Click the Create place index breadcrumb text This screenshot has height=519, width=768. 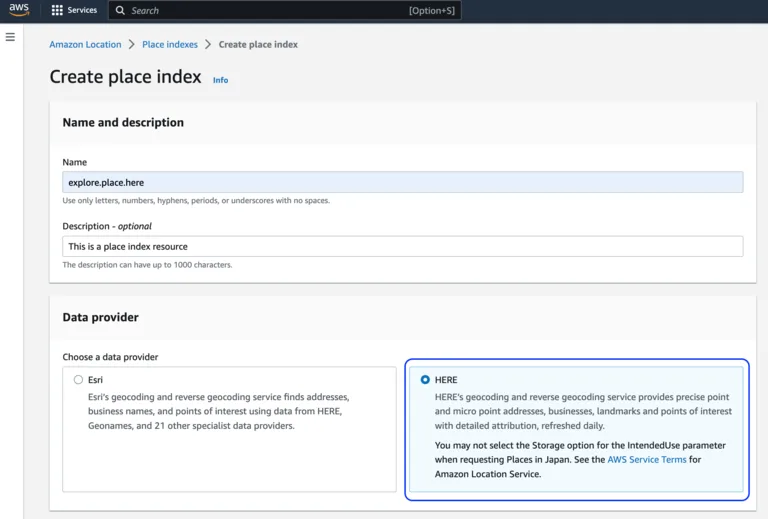coord(258,45)
